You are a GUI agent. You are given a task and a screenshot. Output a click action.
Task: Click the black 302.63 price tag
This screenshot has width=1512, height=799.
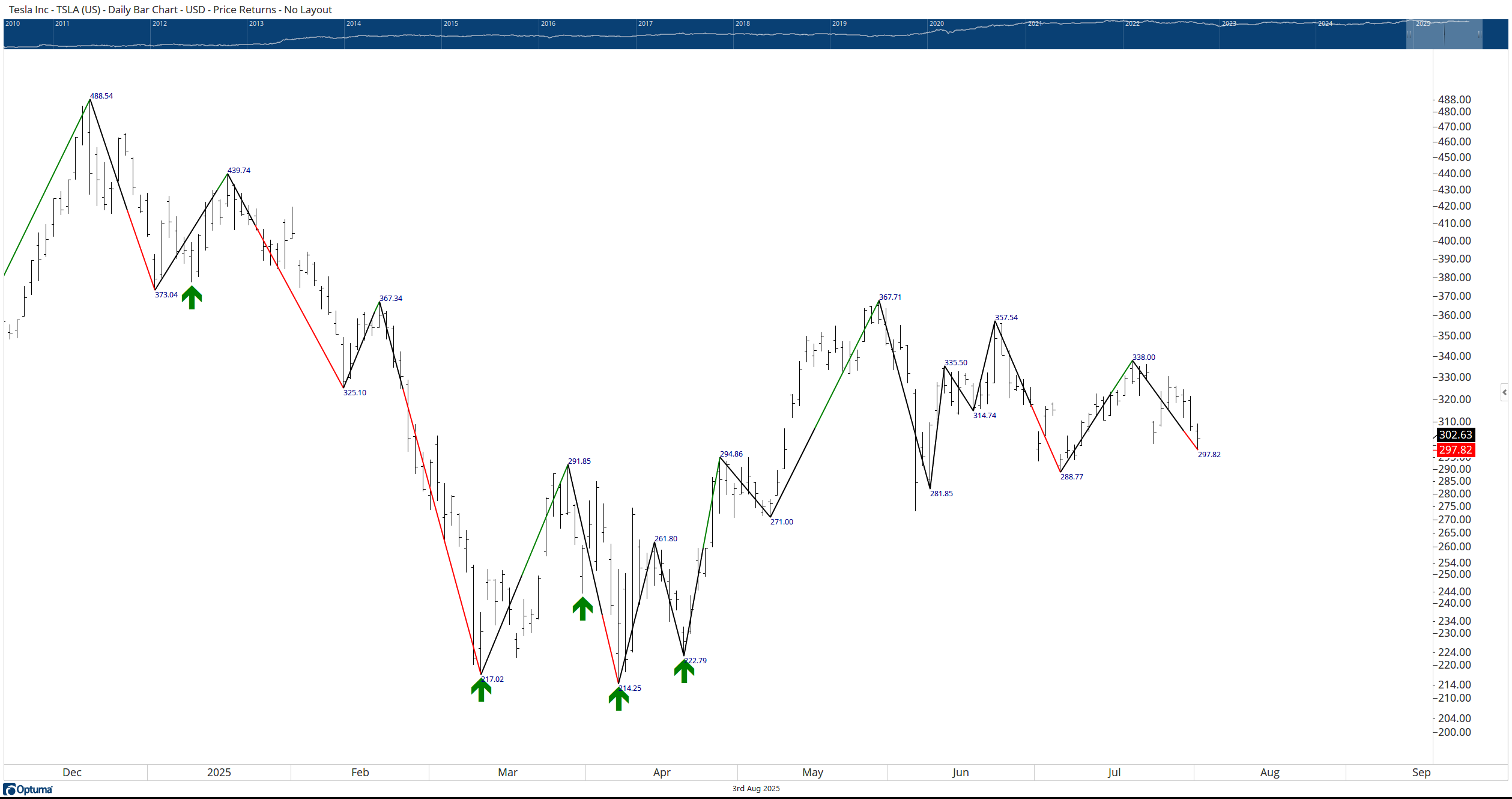click(1456, 434)
